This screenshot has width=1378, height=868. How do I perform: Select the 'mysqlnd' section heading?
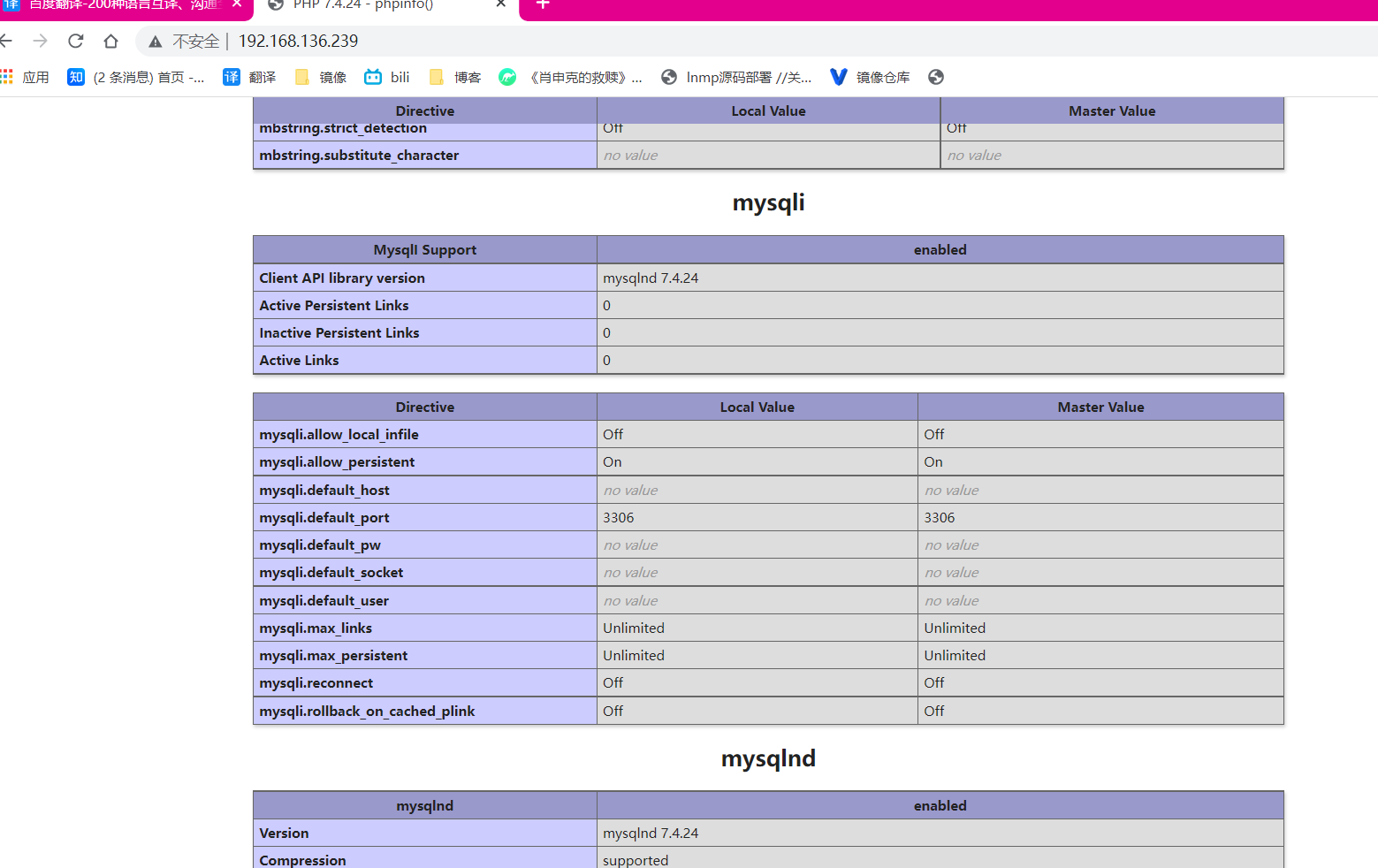click(x=768, y=758)
